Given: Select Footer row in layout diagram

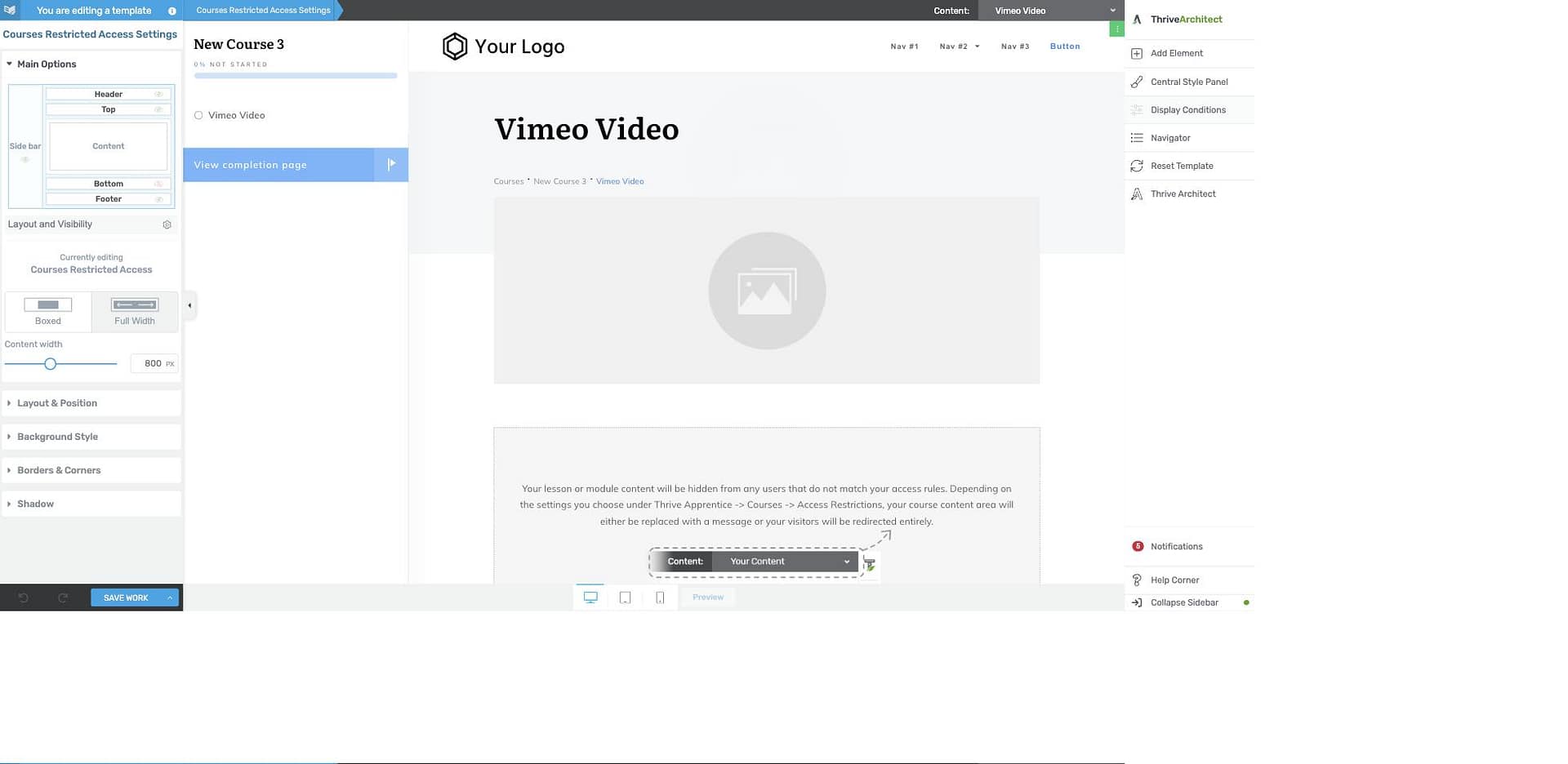Looking at the screenshot, I should pos(109,199).
